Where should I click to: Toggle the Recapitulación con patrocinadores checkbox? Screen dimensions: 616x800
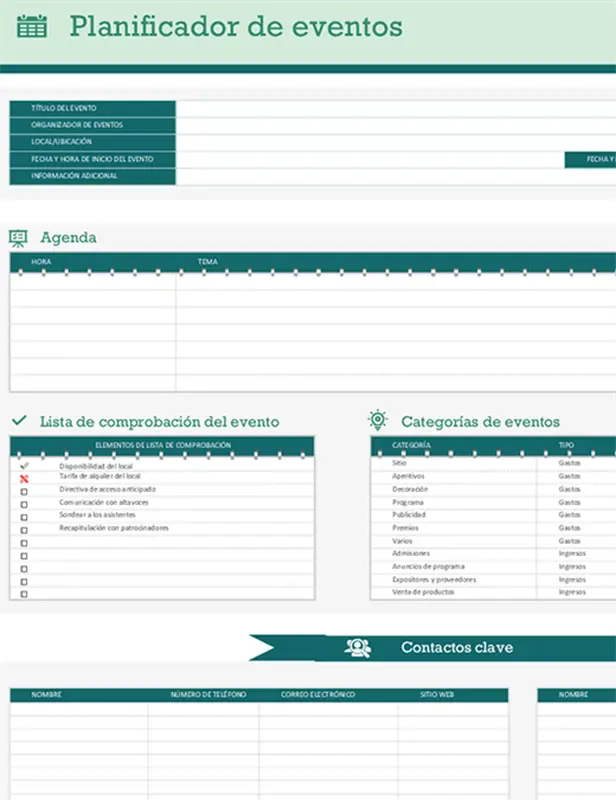[x=24, y=530]
